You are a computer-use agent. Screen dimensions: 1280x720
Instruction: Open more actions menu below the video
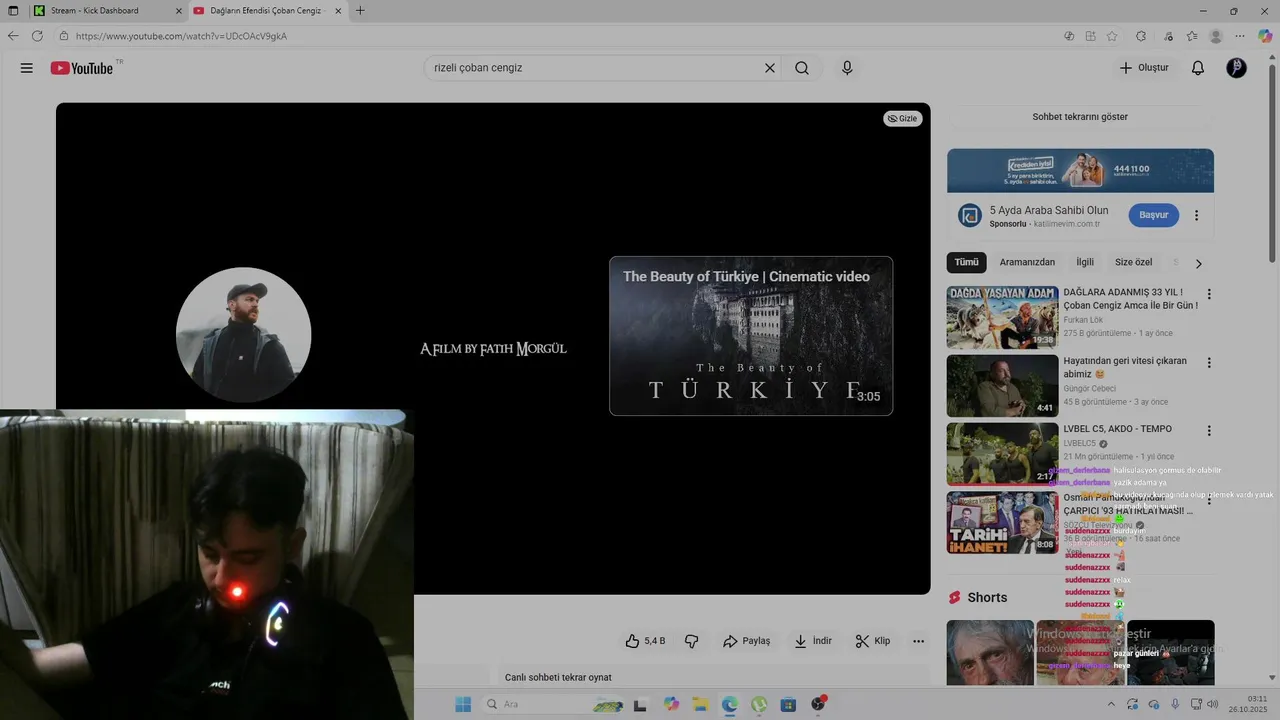coord(919,641)
